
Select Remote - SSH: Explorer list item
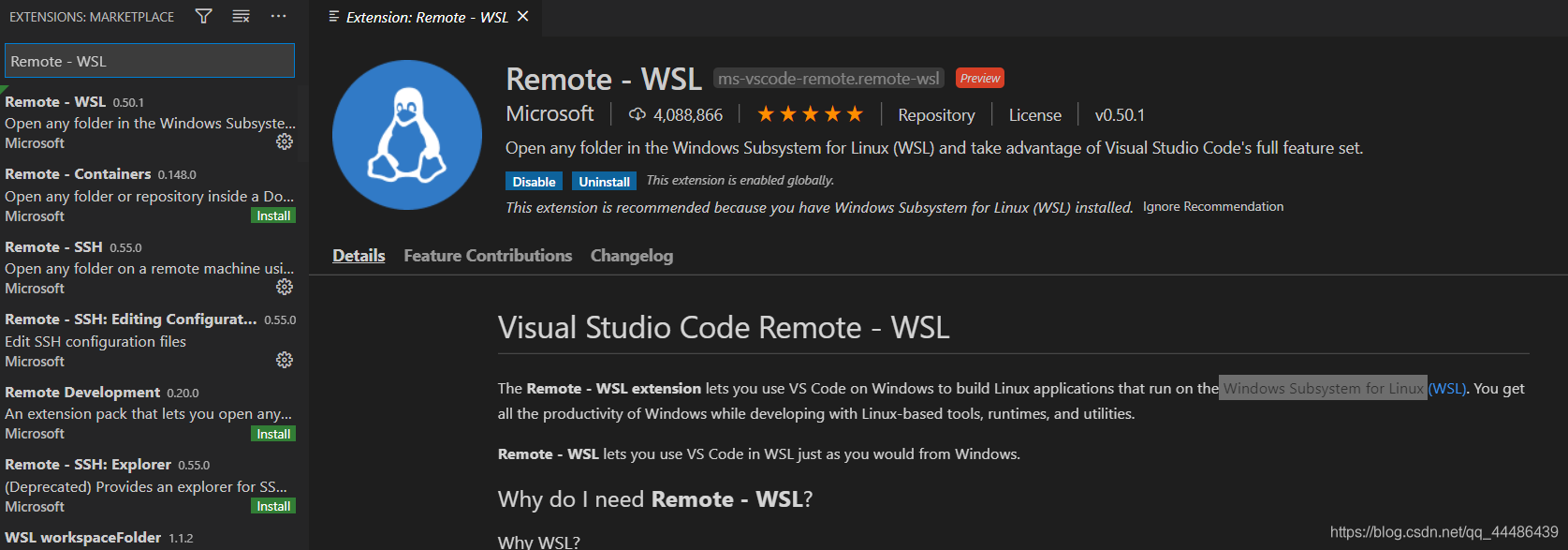click(150, 485)
